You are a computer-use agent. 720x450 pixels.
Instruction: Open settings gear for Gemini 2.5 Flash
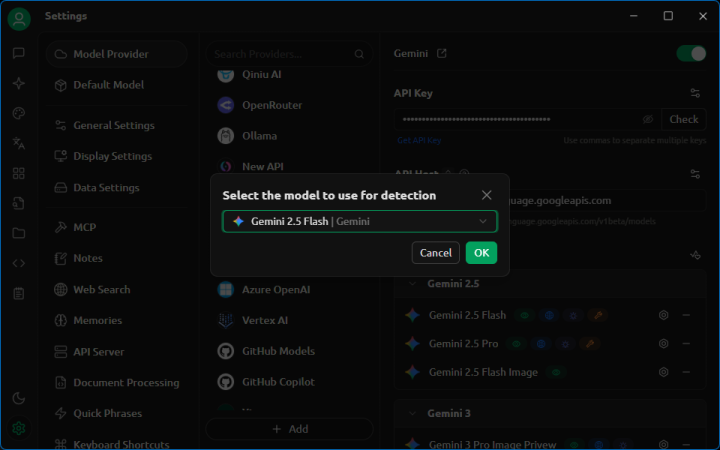click(x=663, y=315)
